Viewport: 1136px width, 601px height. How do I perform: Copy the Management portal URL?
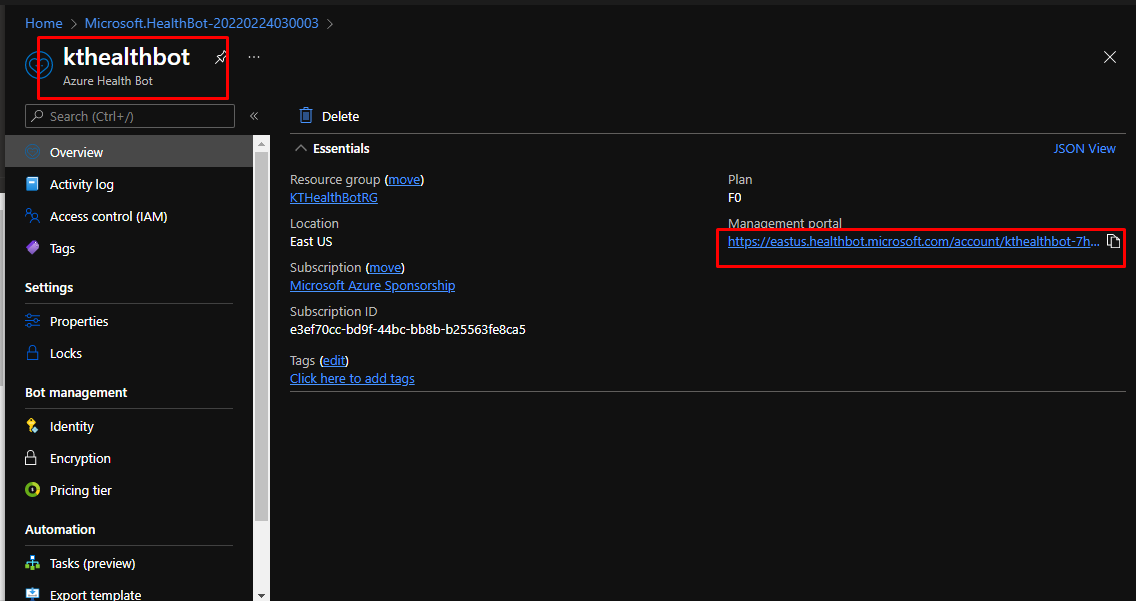coord(1113,241)
